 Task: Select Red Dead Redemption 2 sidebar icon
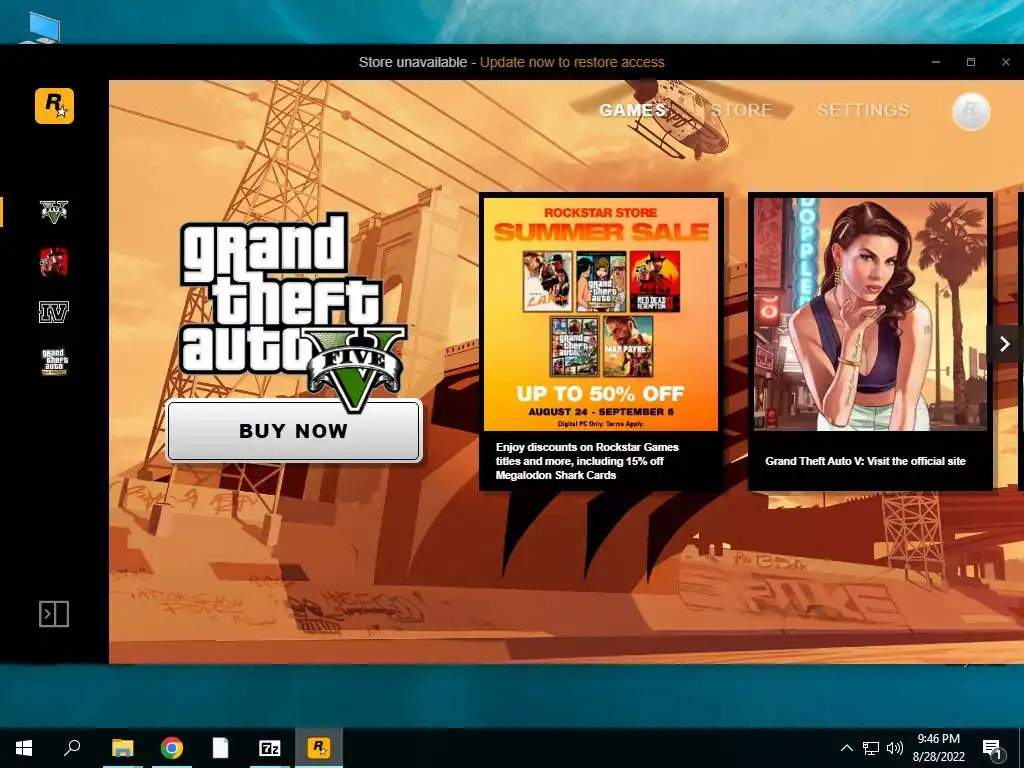tap(54, 262)
